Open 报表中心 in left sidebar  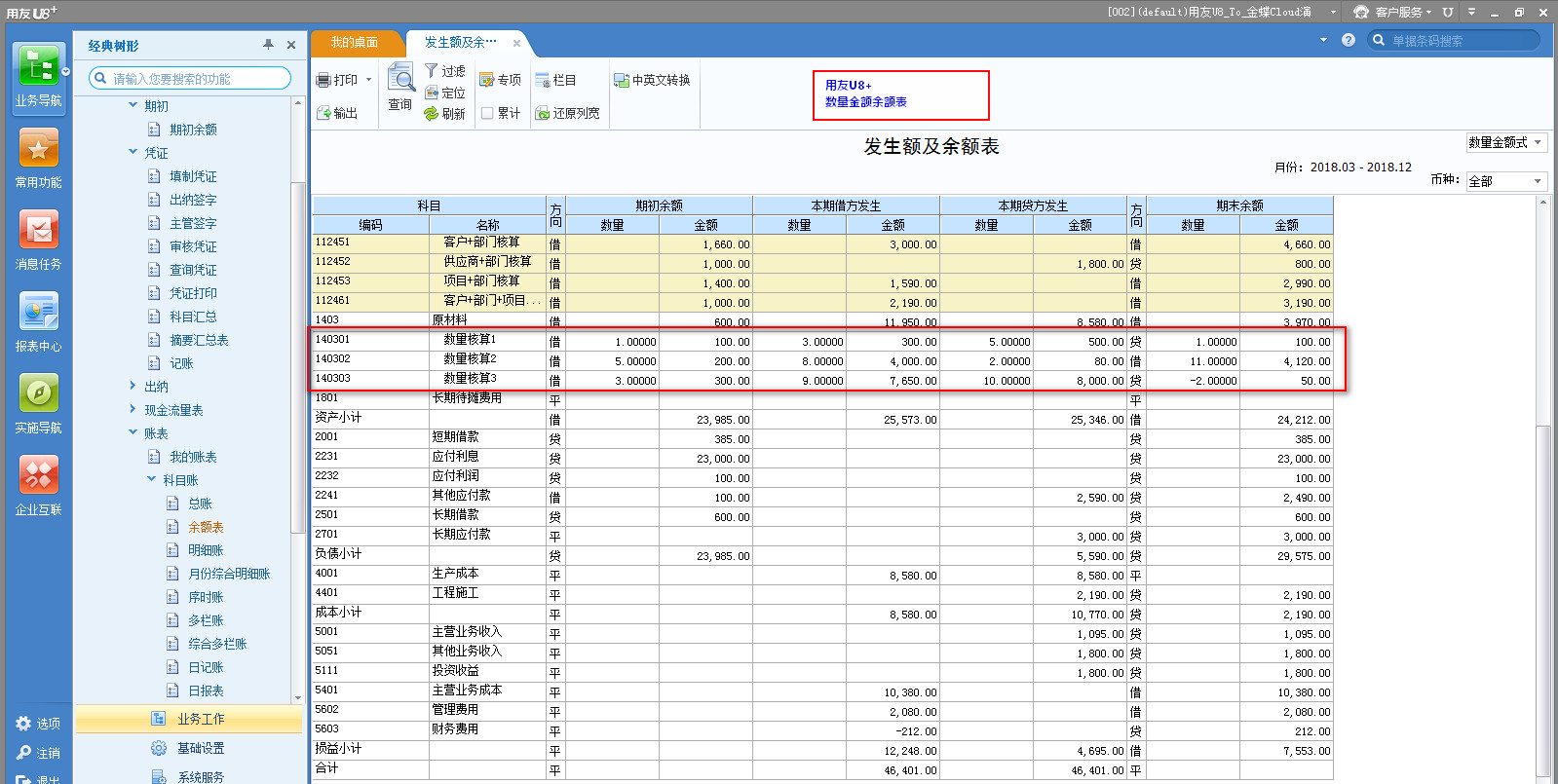pos(38,314)
